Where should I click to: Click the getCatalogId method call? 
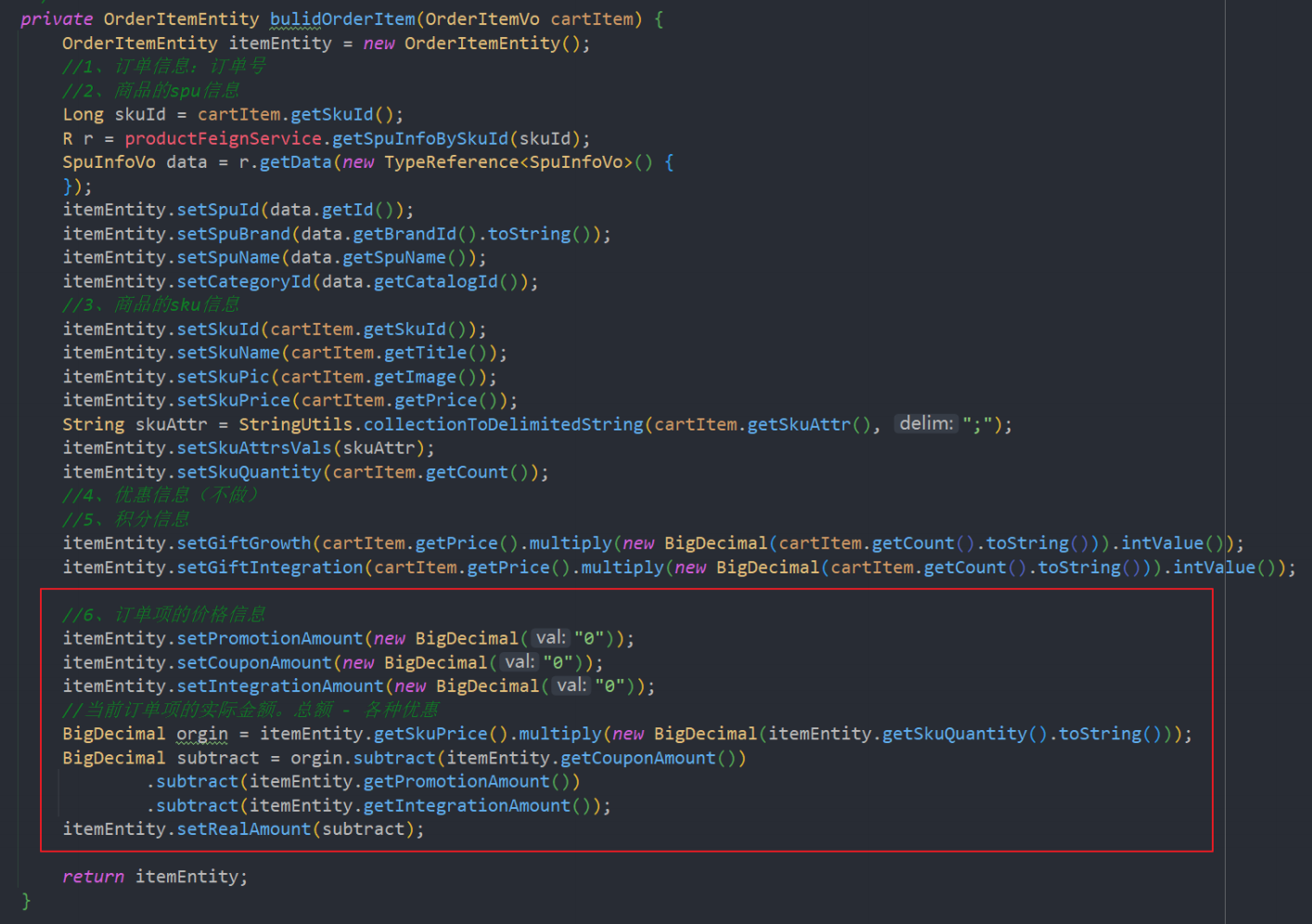[436, 281]
